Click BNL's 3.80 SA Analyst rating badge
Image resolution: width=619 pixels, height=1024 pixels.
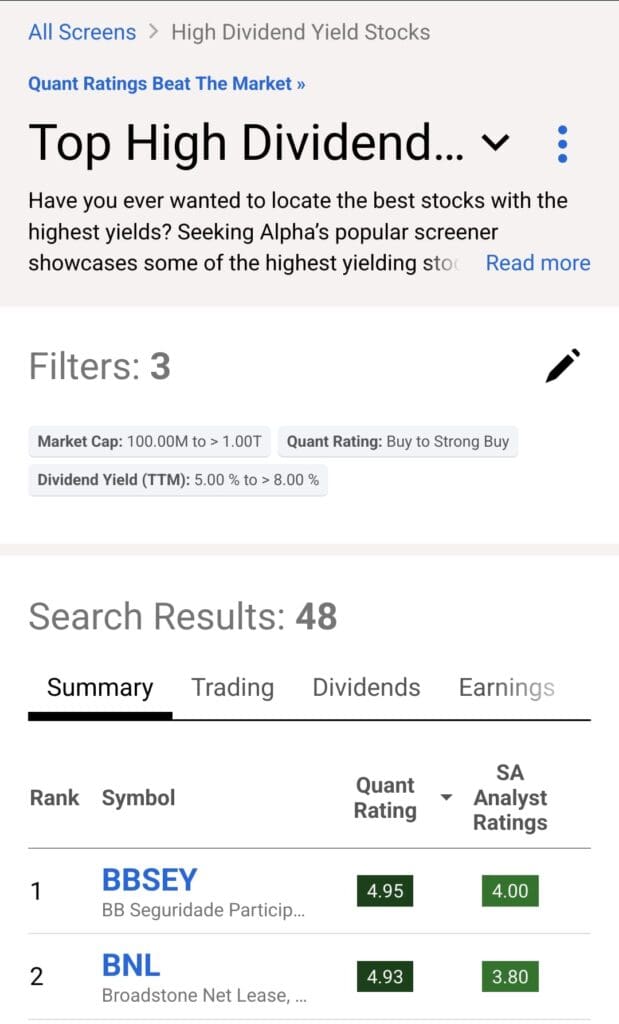(x=510, y=976)
